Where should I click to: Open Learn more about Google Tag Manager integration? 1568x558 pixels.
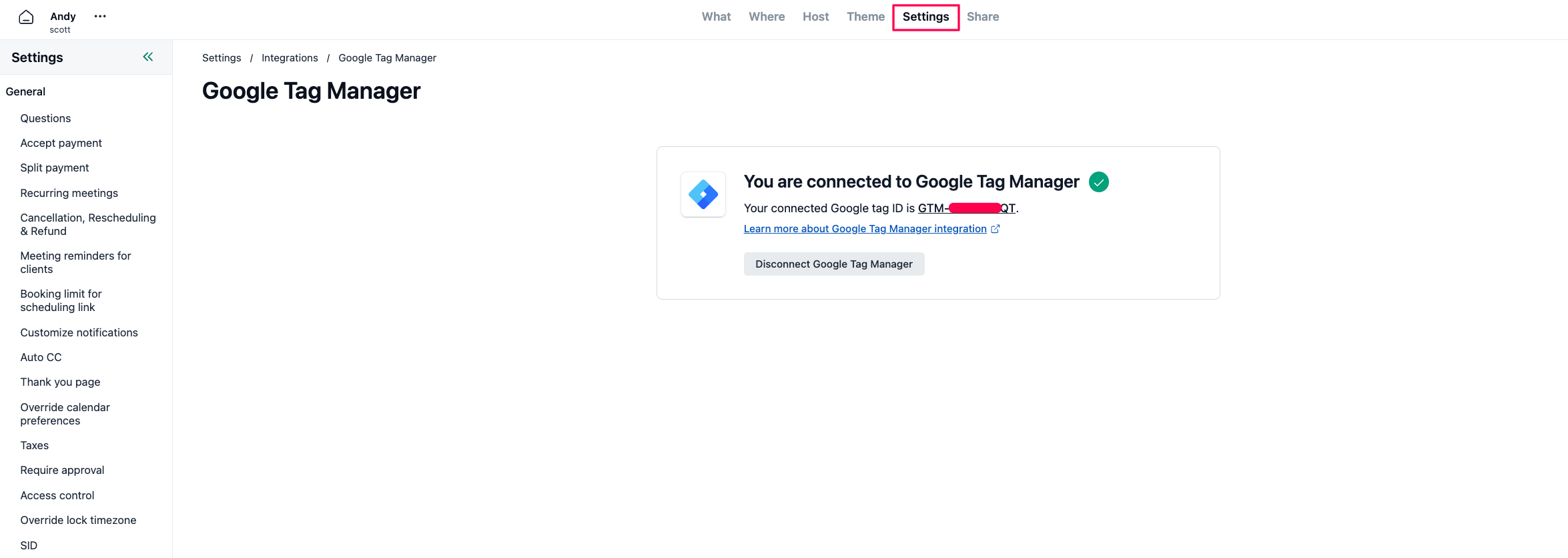[x=865, y=229]
